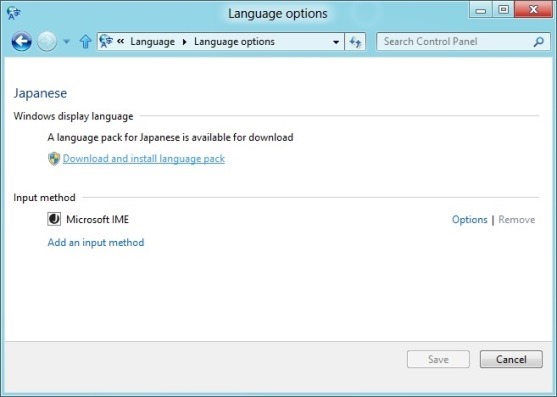Screen dimensions: 557x397
Task: Open Options for Microsoft IME
Action: (469, 219)
